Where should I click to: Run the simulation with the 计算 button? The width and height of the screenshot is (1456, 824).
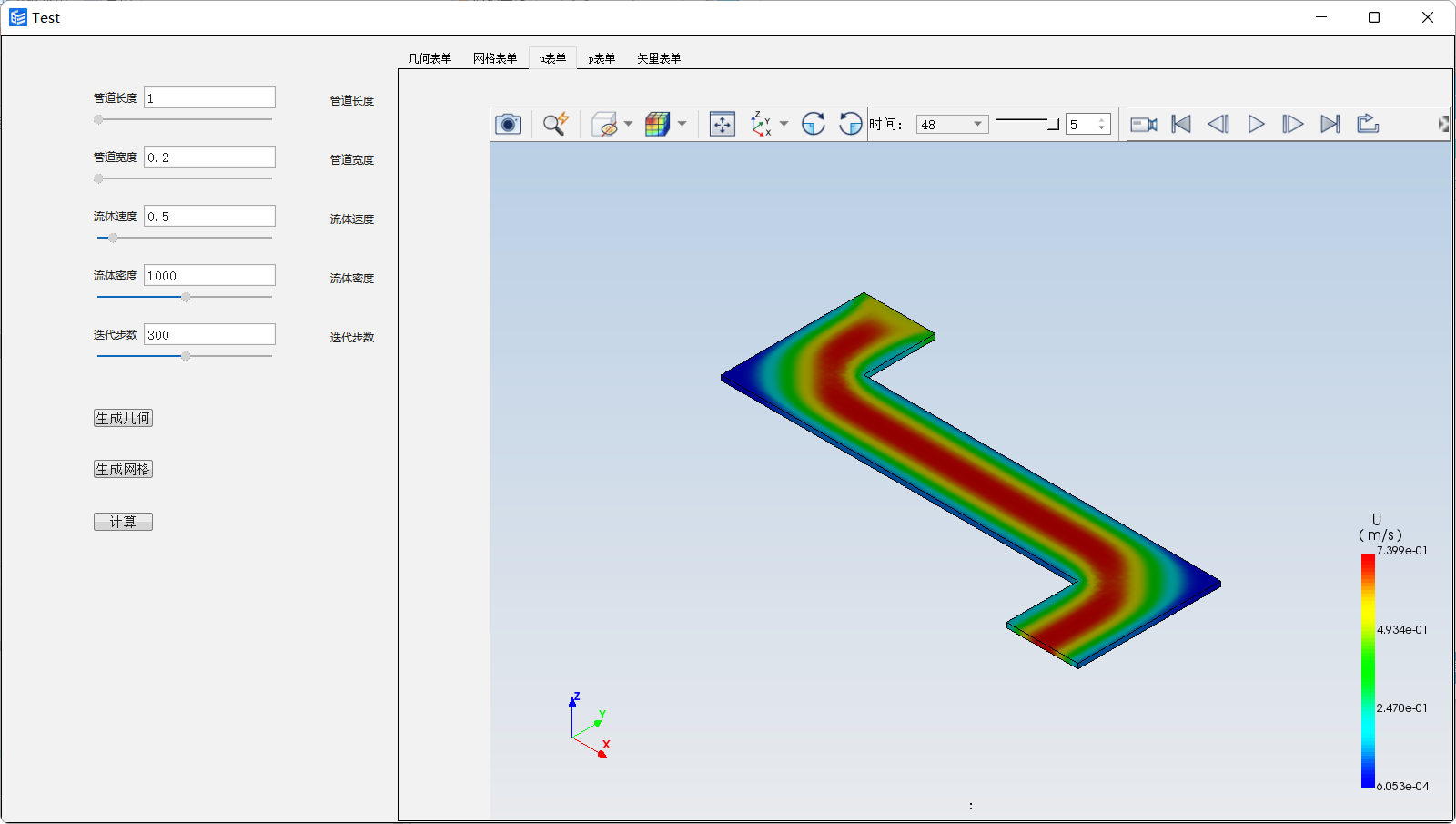(123, 522)
